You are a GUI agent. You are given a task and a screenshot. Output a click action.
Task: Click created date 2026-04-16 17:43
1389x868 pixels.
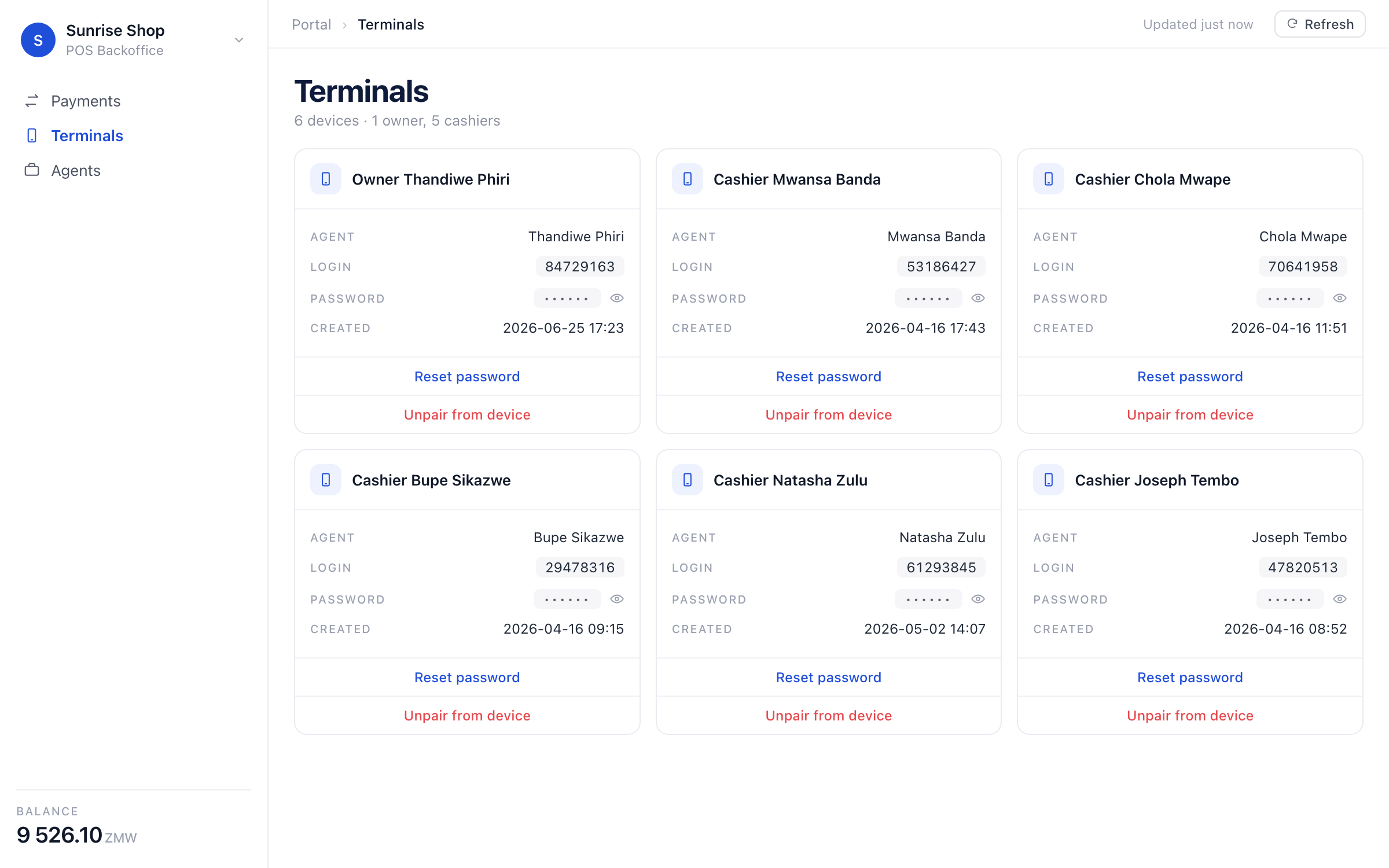pos(925,328)
